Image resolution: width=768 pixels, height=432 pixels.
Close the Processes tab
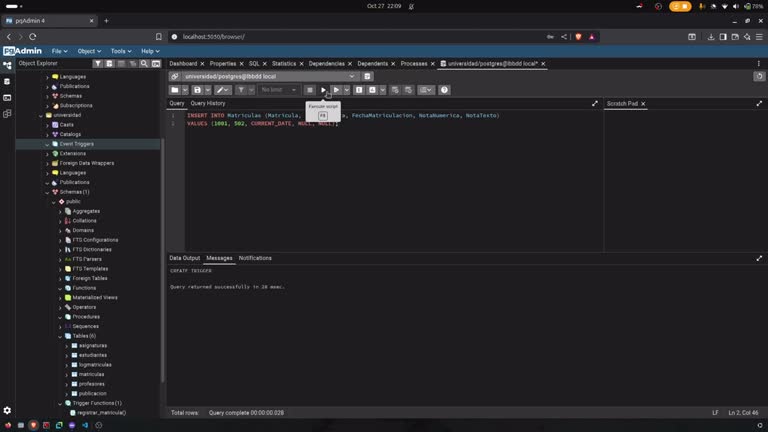(432, 64)
